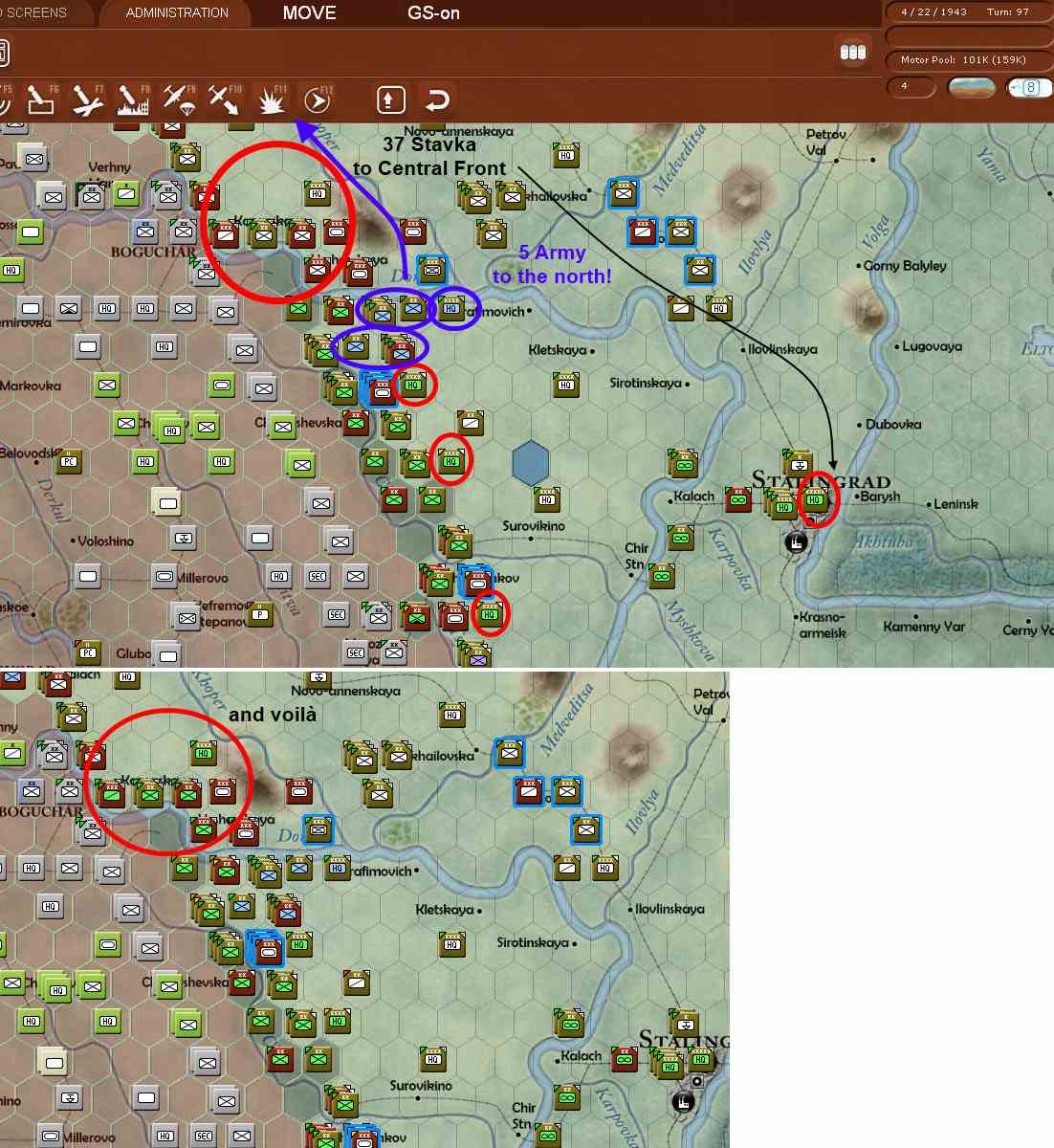The image size is (1054, 1148).
Task: Select the blue highlighted hexagon west of Kalach
Action: [530, 463]
